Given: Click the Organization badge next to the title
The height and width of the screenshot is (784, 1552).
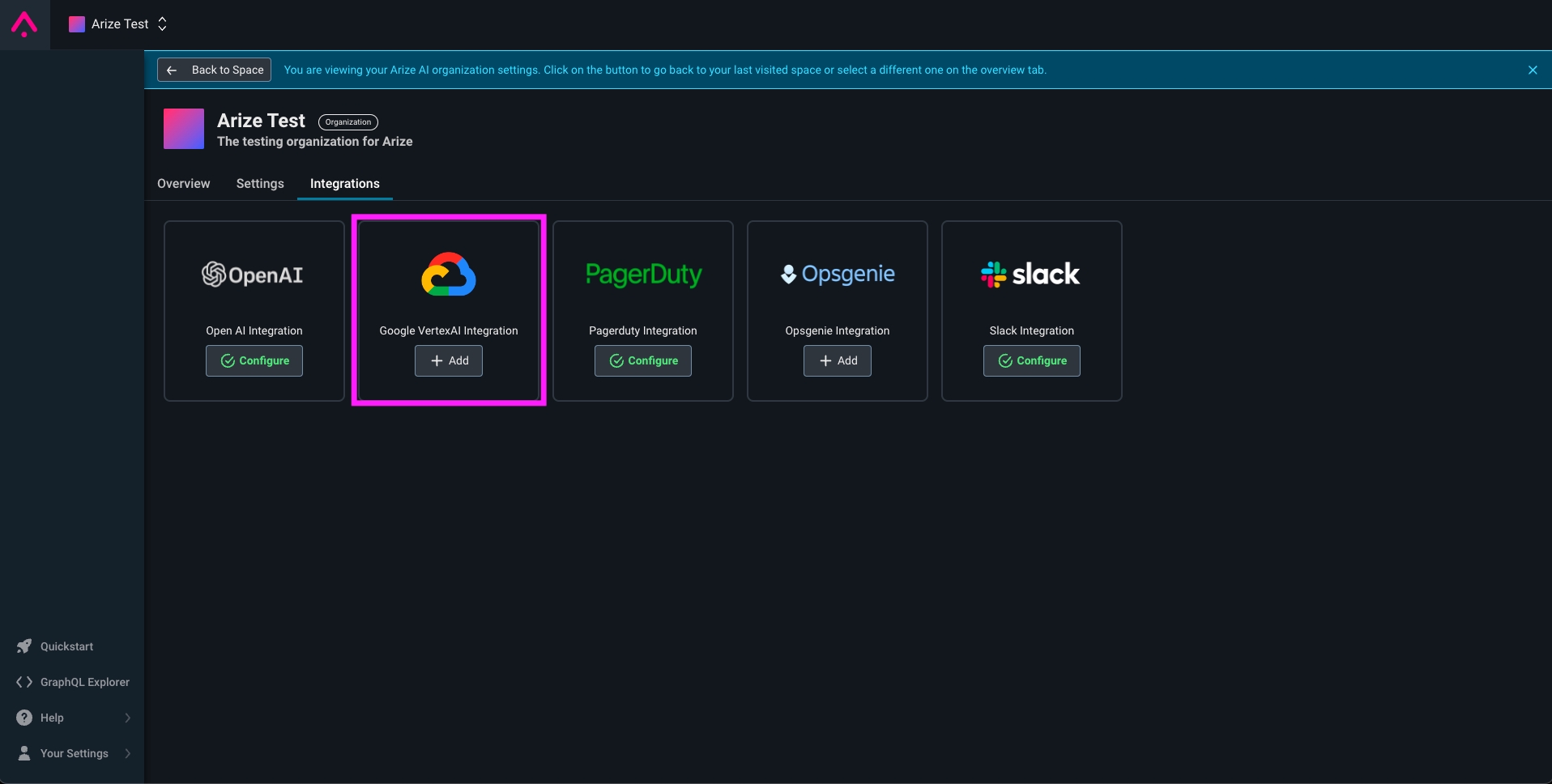Looking at the screenshot, I should (348, 122).
